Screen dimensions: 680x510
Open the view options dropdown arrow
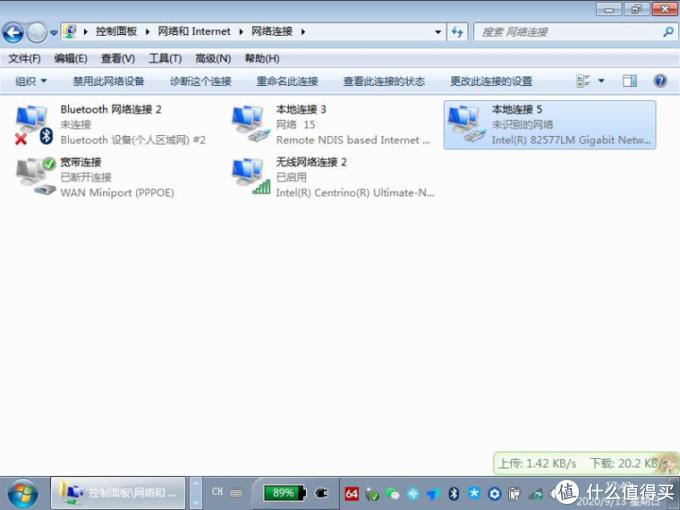[x=601, y=81]
